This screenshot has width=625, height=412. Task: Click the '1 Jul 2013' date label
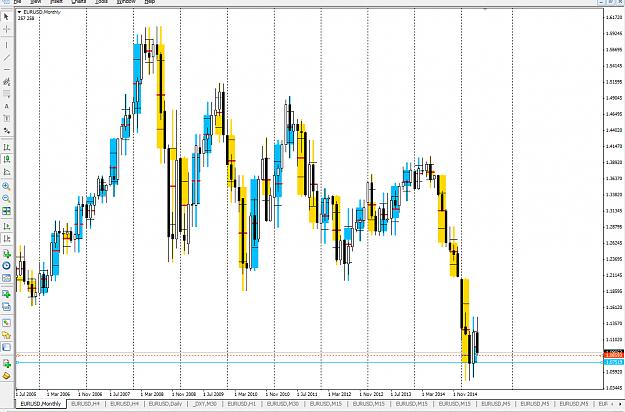(401, 394)
